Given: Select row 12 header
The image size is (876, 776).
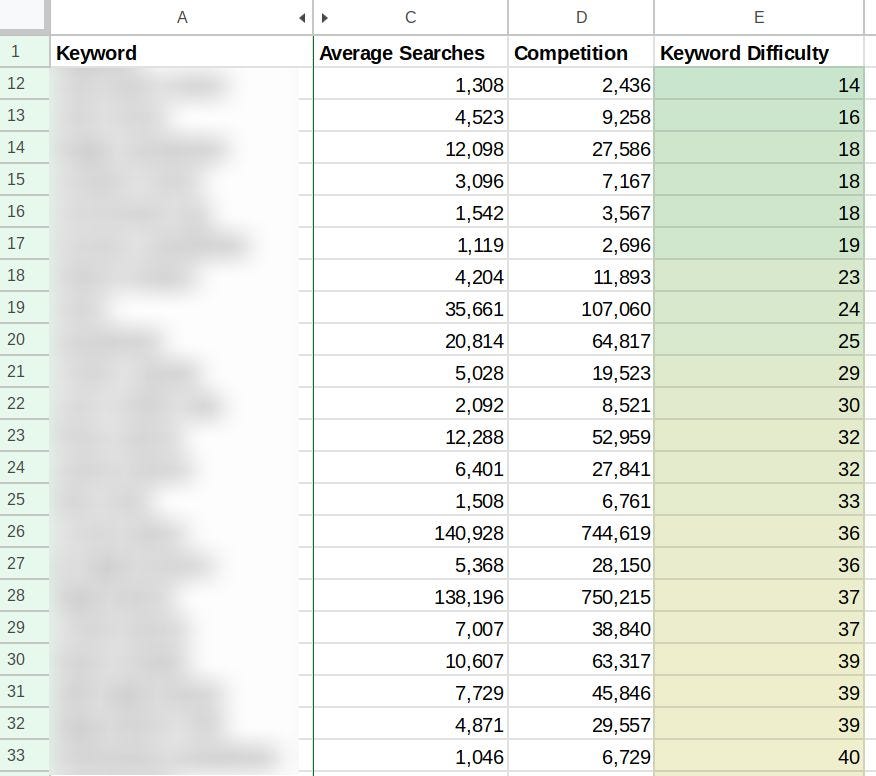Looking at the screenshot, I should pos(25,84).
